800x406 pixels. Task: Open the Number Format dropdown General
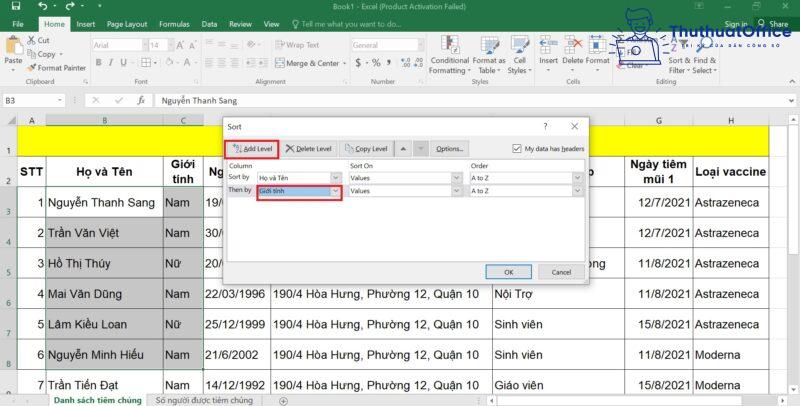coord(421,45)
